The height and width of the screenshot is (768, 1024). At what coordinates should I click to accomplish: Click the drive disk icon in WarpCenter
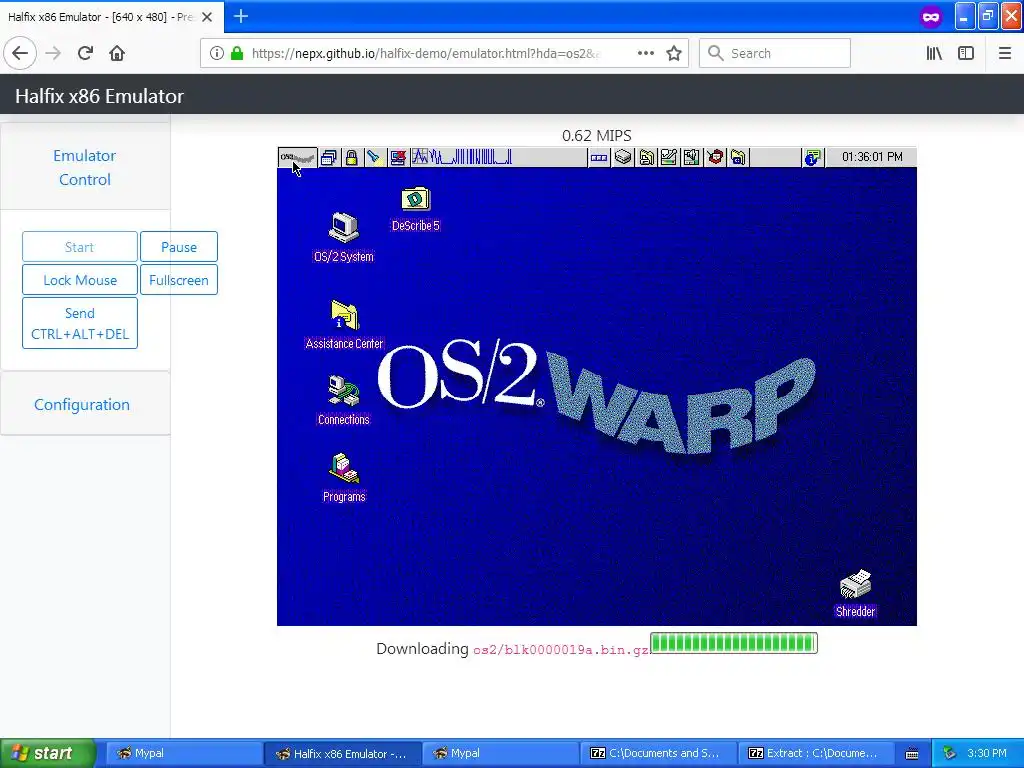coord(623,157)
